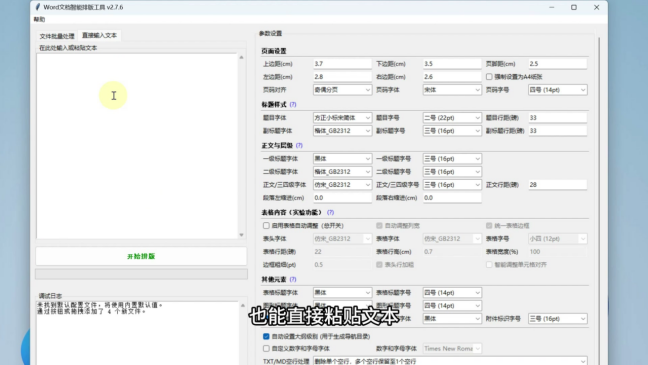Switch to the 直接输入文本 tab
The height and width of the screenshot is (365, 648).
[99, 36]
